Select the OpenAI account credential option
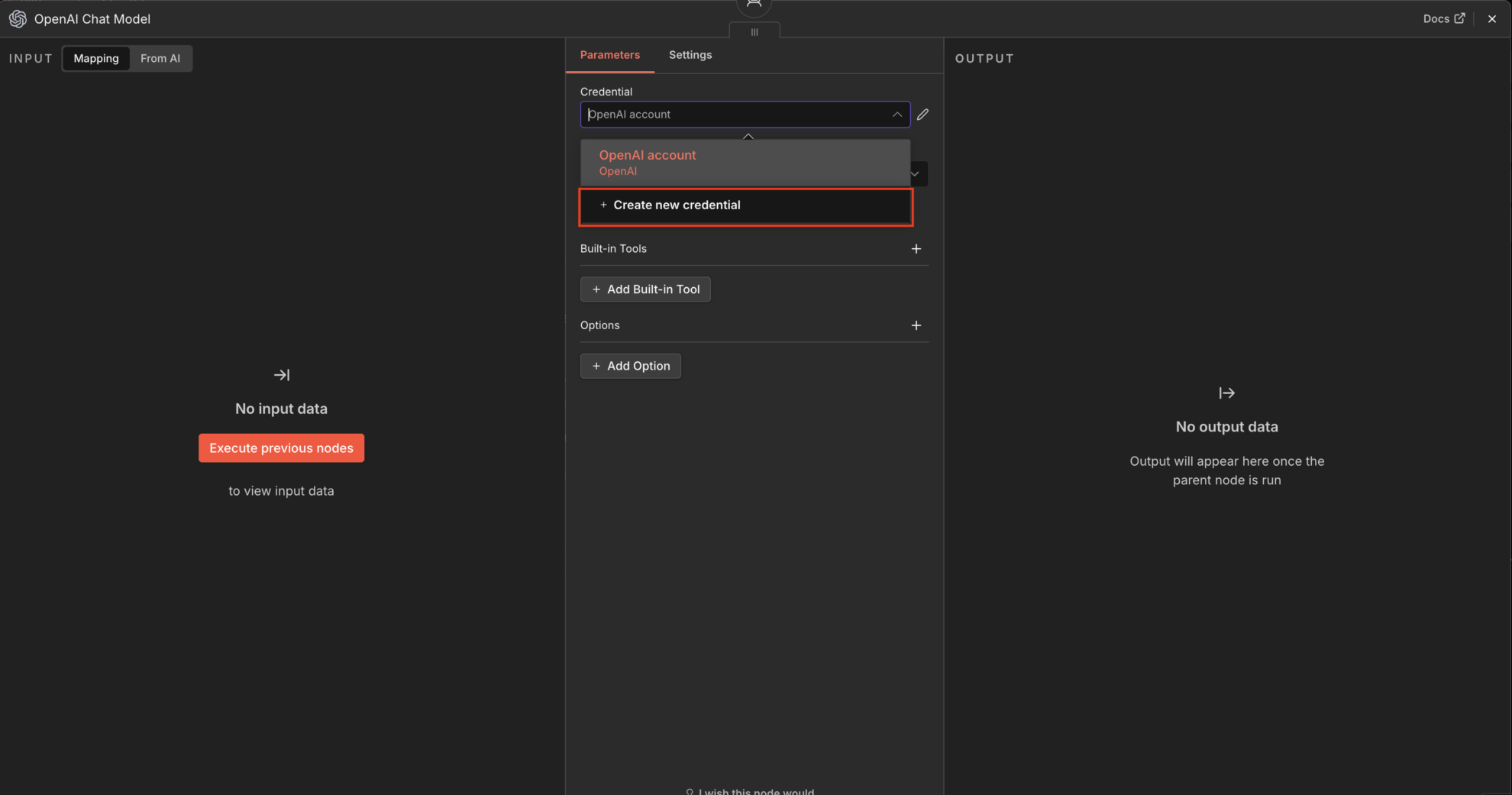 [x=745, y=163]
